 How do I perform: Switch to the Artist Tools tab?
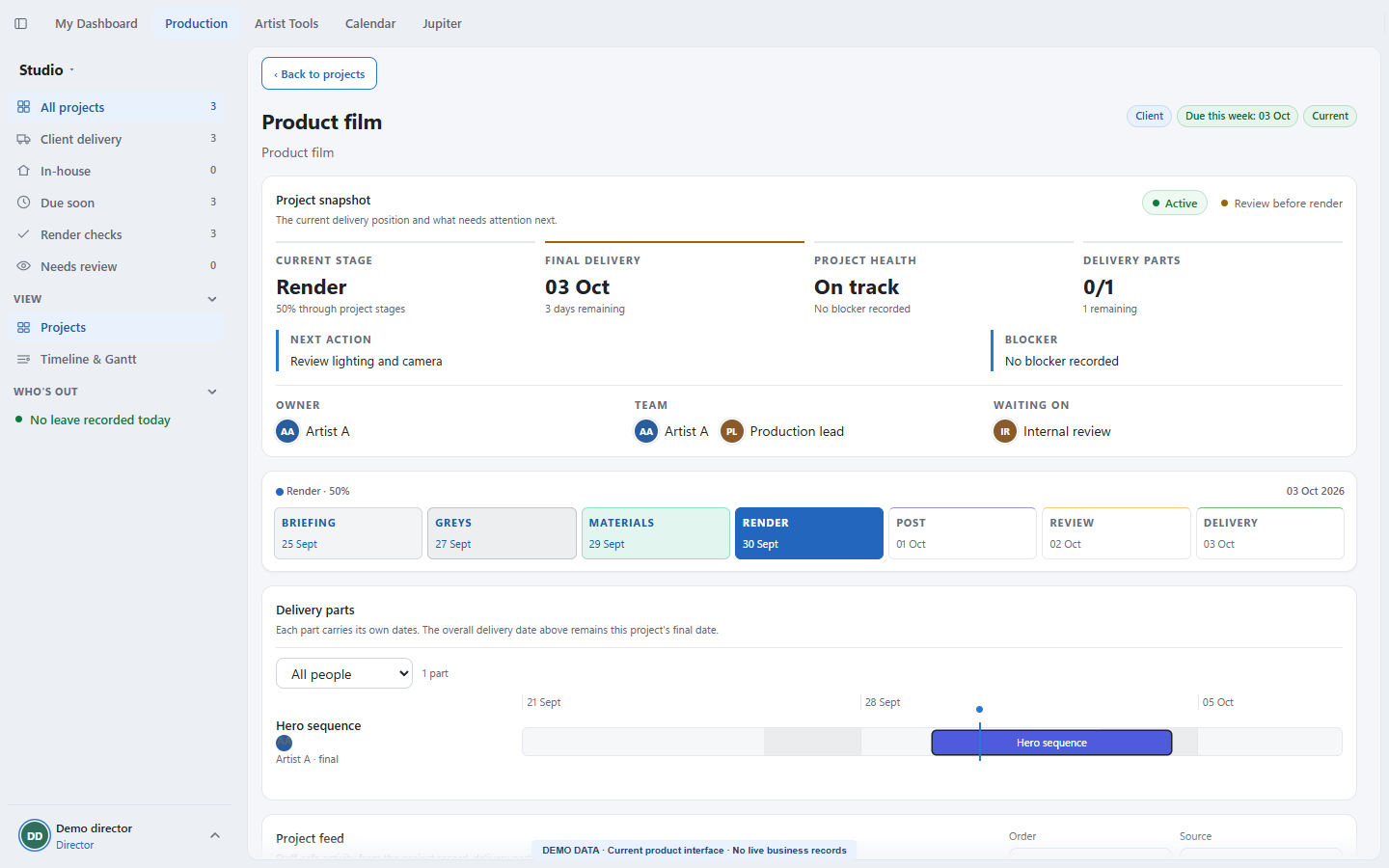point(286,23)
